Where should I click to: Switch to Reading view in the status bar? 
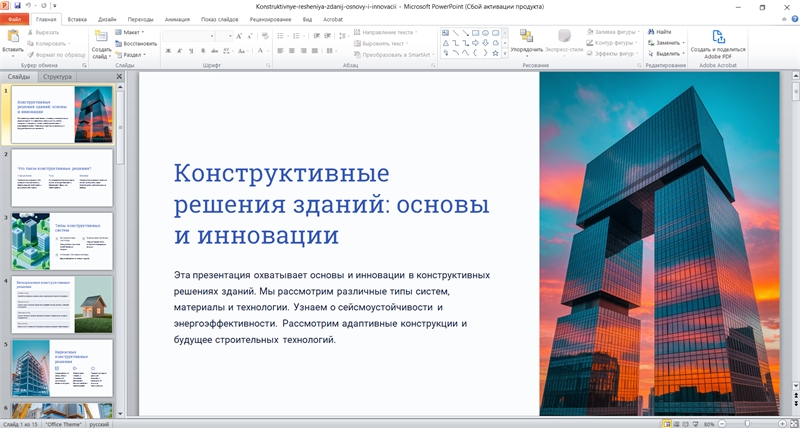(x=686, y=424)
